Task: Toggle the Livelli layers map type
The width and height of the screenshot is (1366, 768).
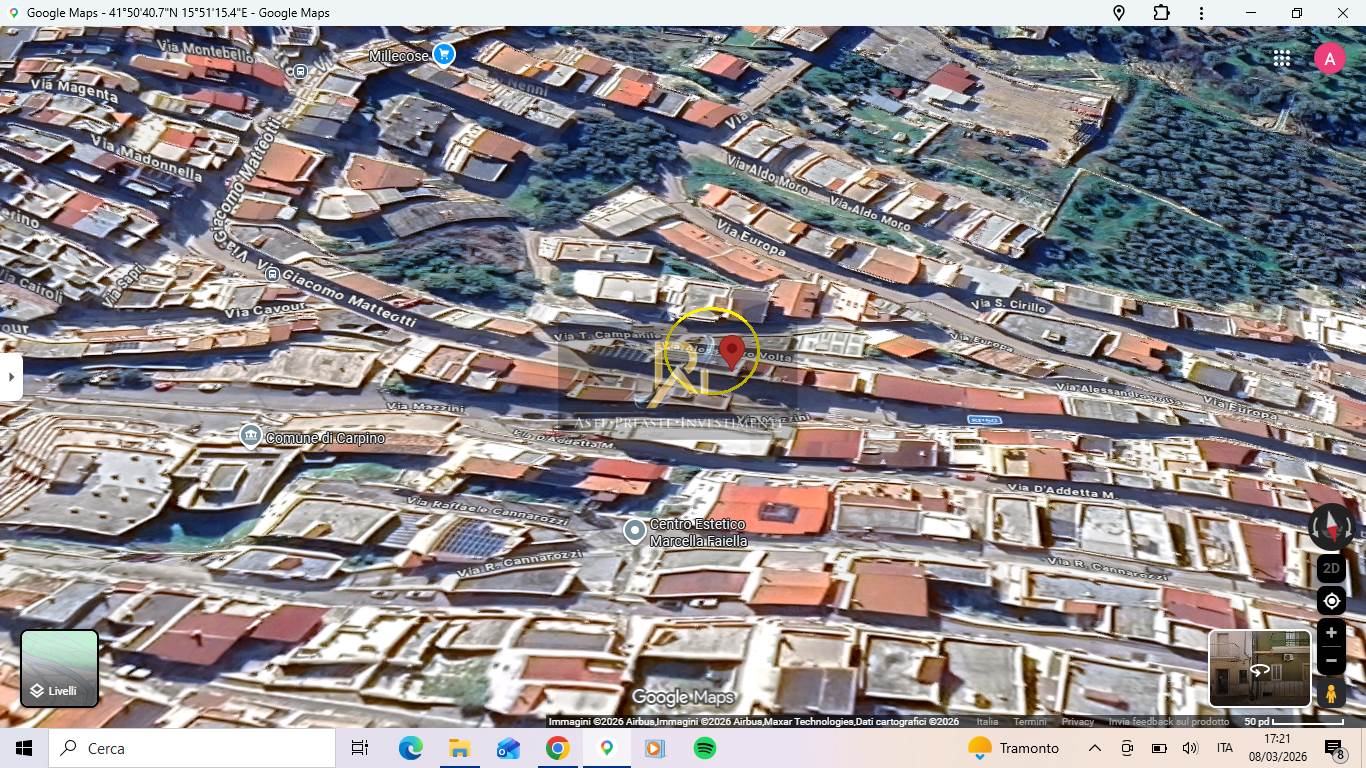Action: tap(60, 668)
